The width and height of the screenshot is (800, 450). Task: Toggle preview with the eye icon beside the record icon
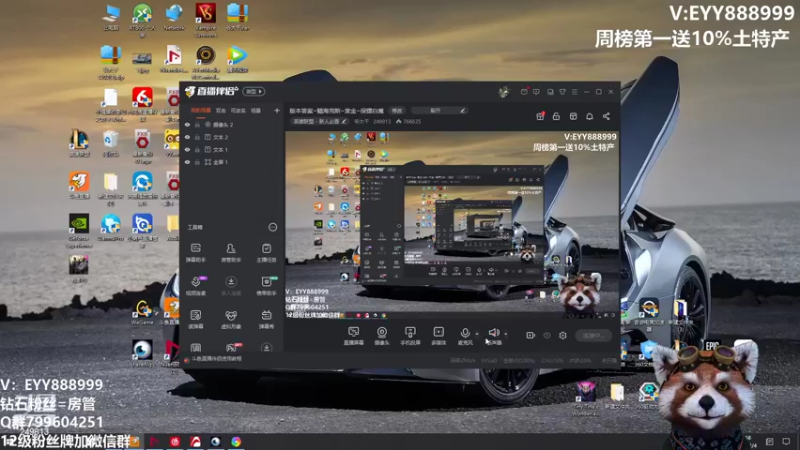(x=547, y=335)
